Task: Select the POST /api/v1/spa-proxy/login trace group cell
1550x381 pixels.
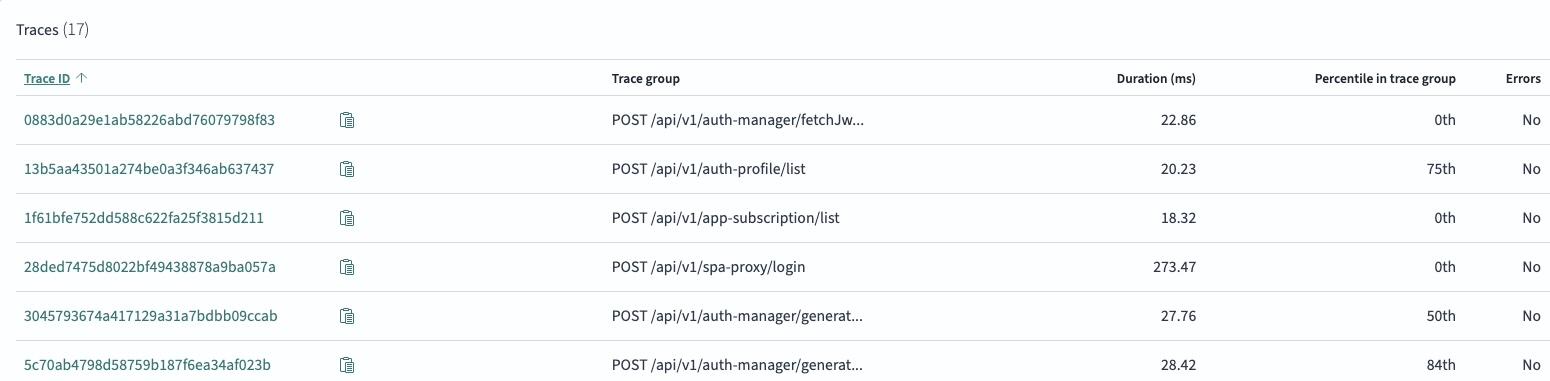Action: (708, 267)
